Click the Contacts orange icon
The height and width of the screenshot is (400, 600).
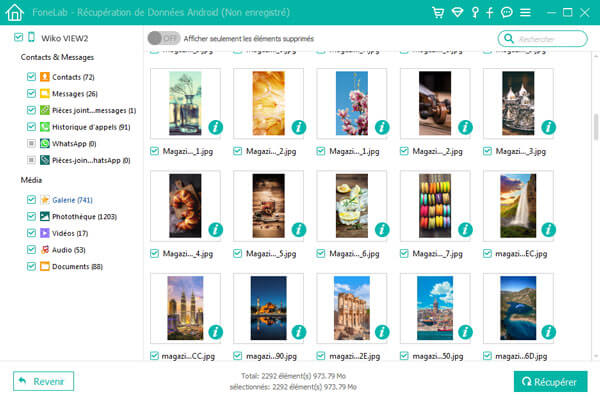pos(45,77)
